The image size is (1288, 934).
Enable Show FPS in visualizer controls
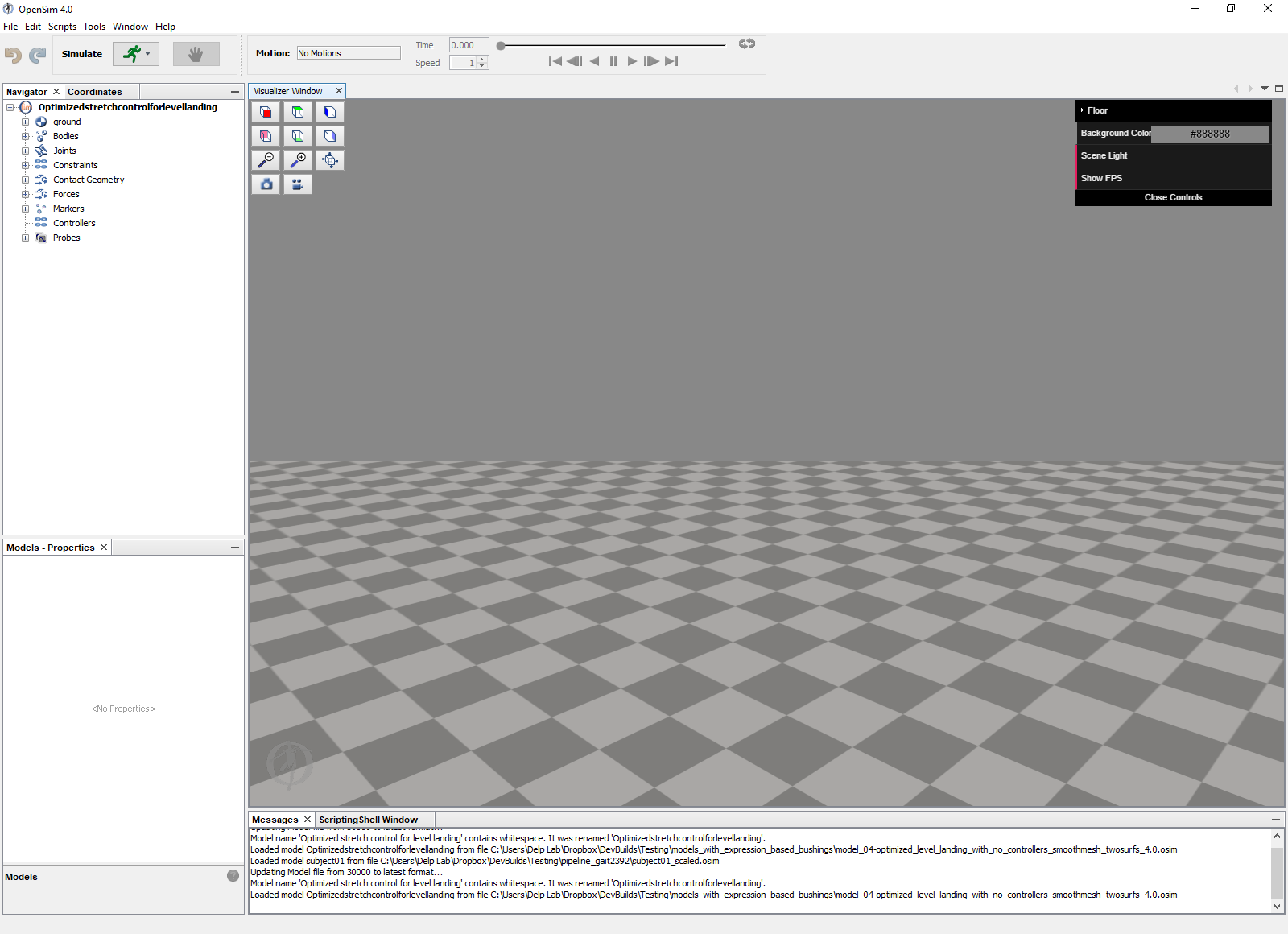[1101, 178]
